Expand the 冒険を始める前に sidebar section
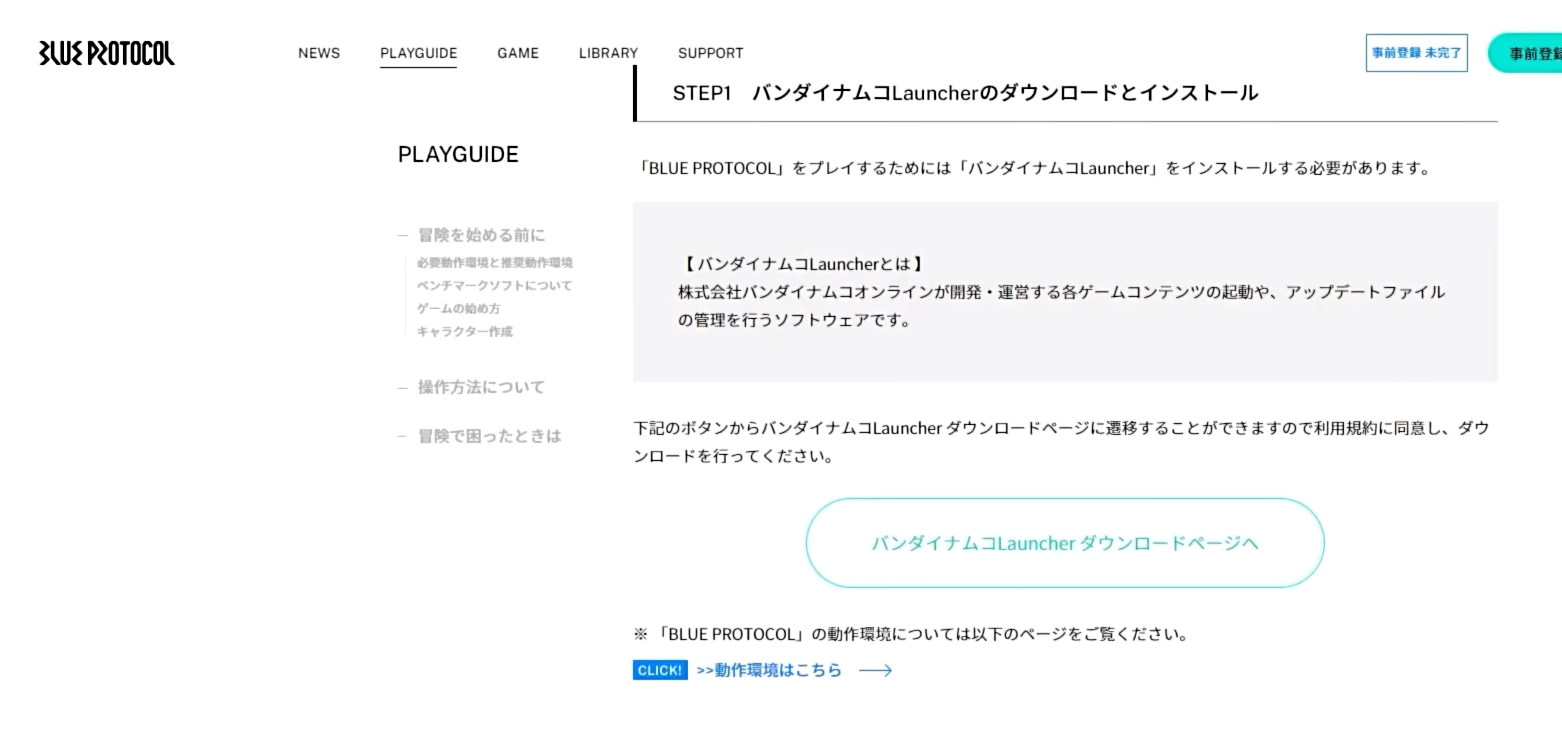Viewport: 1562px width, 729px height. 481,235
